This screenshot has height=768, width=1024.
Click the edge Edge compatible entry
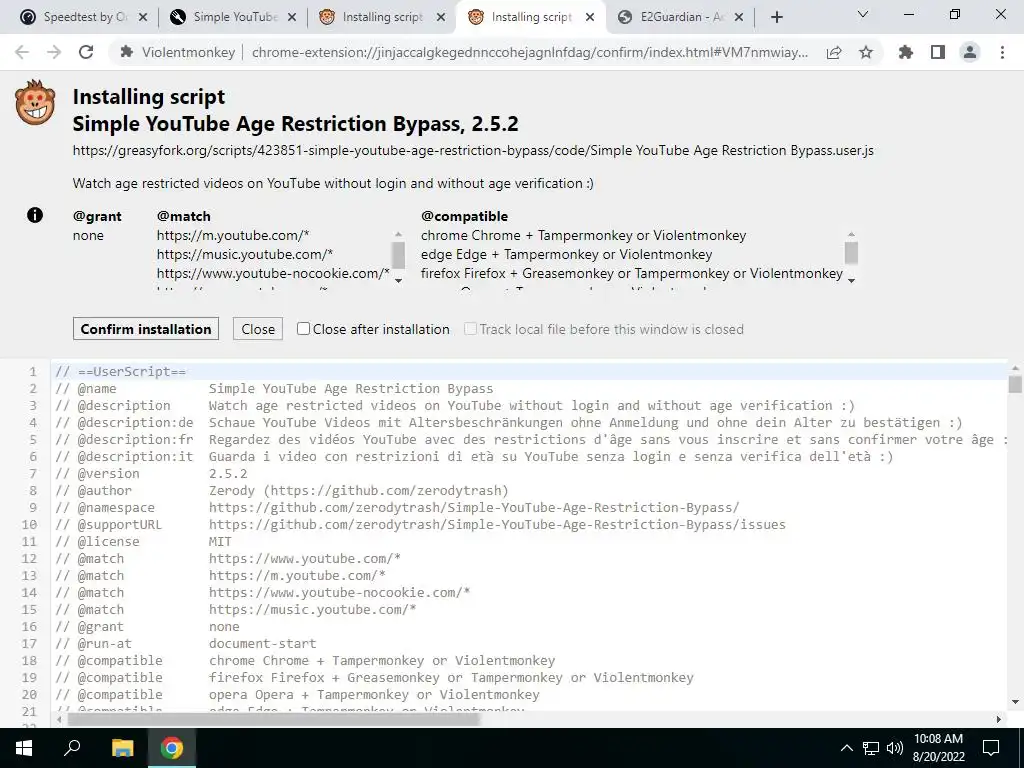click(x=566, y=254)
